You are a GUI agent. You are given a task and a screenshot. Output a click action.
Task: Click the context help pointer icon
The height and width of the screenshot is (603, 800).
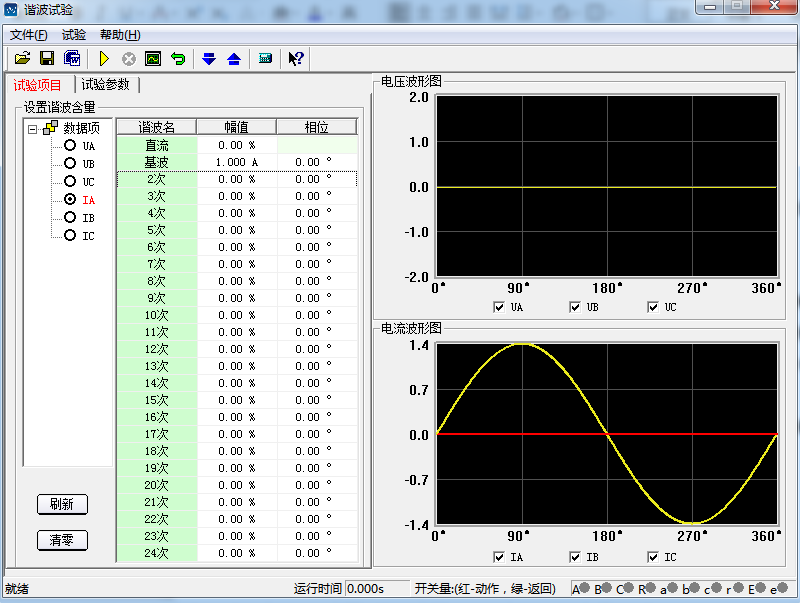(296, 58)
